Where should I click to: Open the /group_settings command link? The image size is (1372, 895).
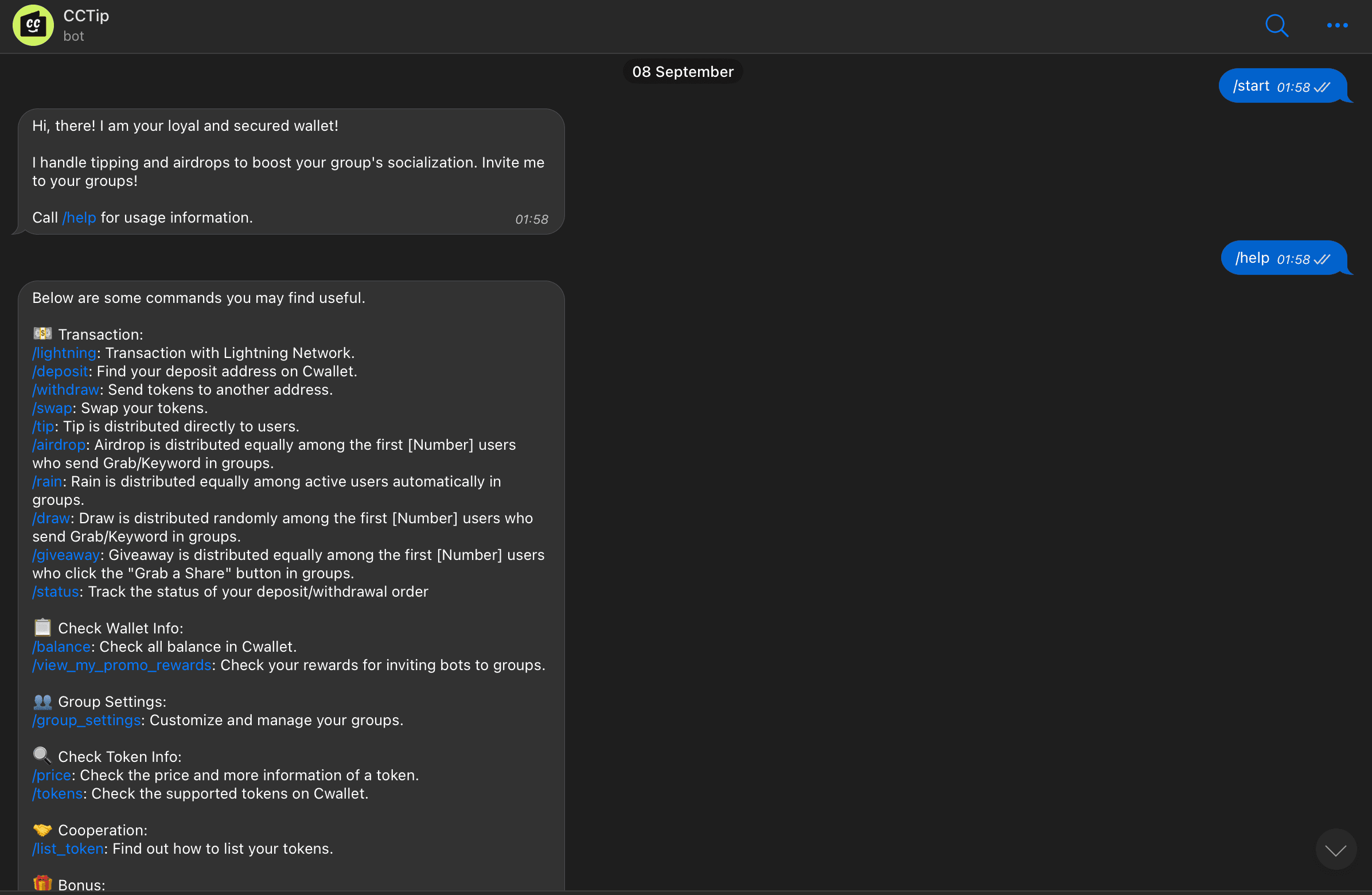87,720
